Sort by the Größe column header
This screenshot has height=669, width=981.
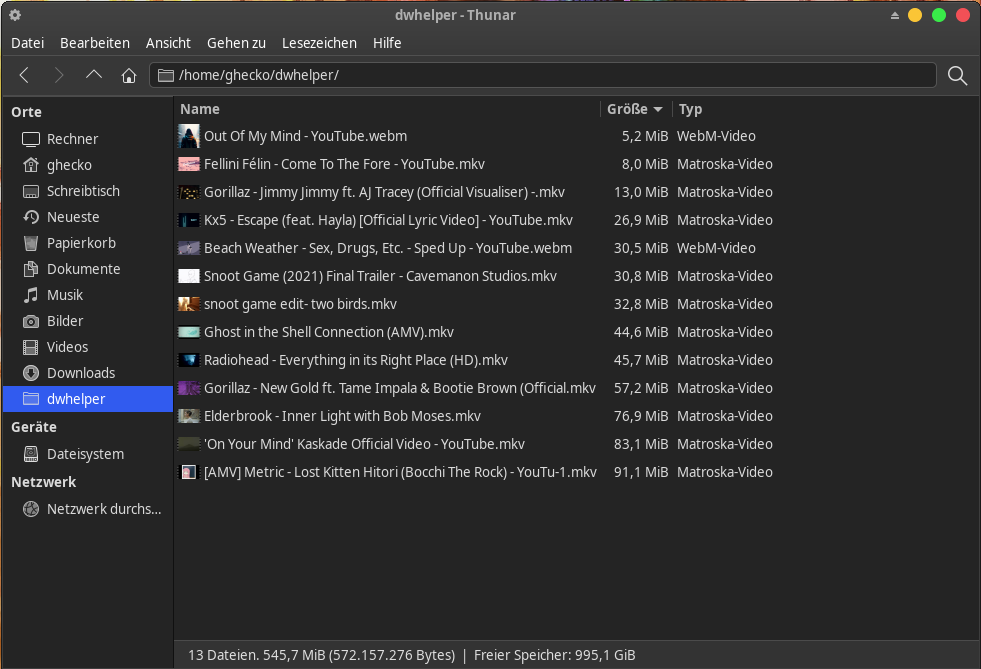635,109
